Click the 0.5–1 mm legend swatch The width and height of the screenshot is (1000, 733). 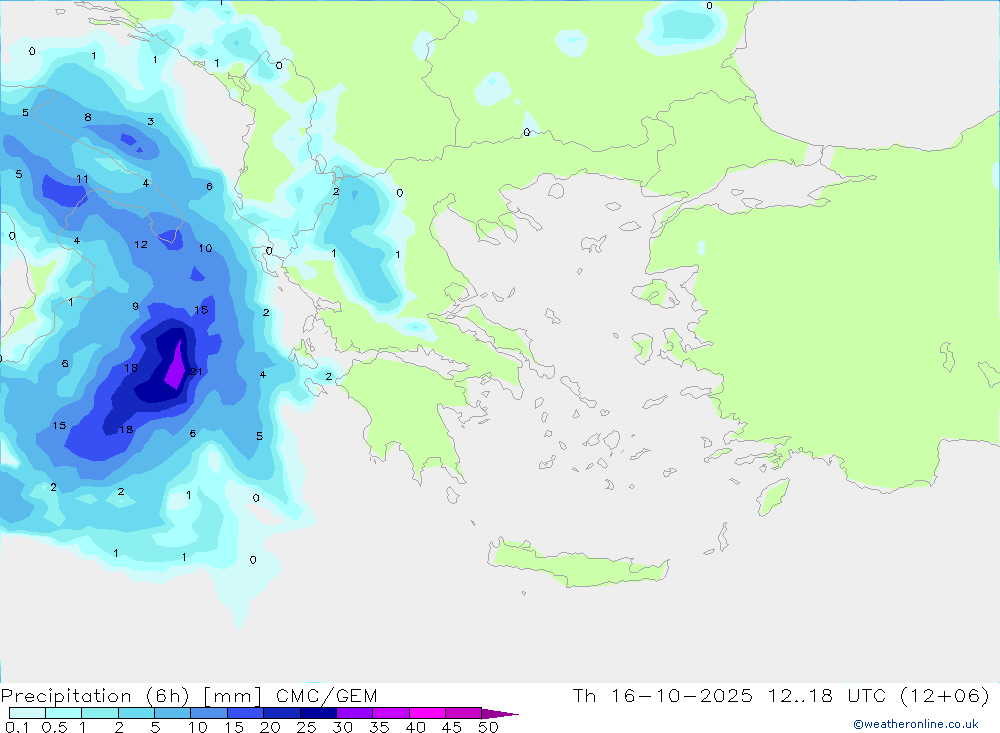64,713
